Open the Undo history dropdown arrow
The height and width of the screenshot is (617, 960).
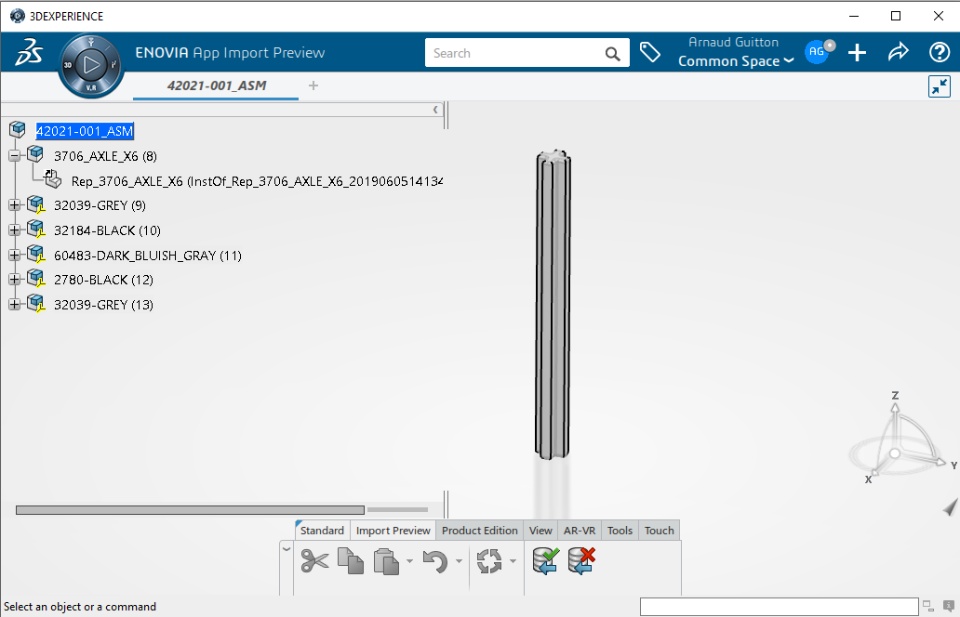click(x=459, y=561)
